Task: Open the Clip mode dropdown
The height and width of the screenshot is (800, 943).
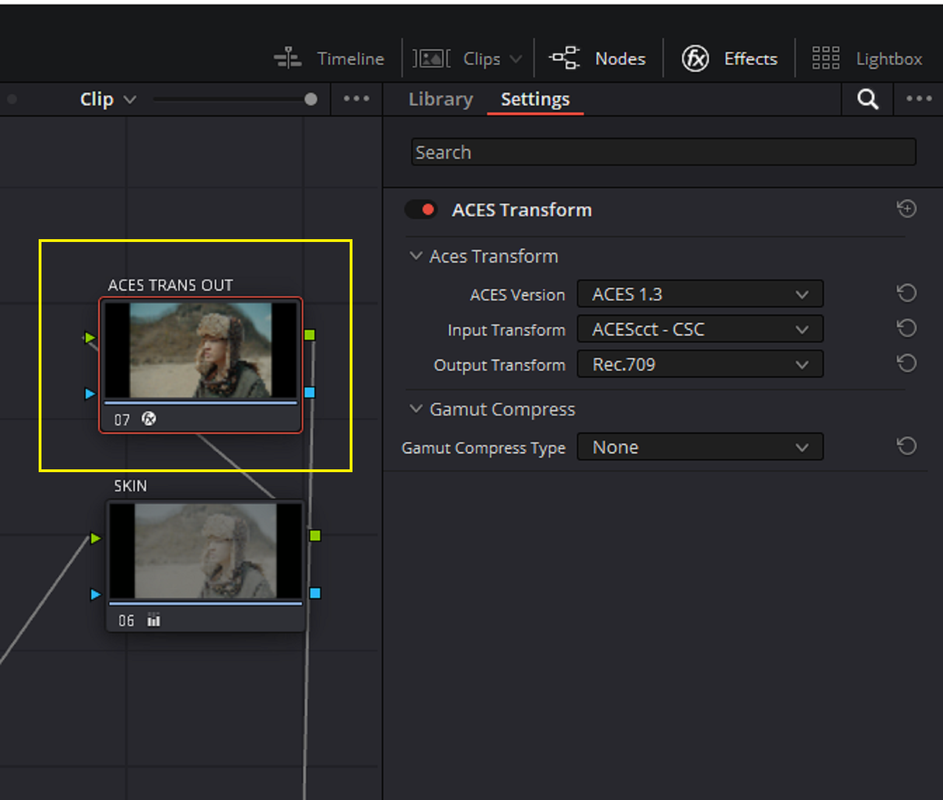Action: coord(108,99)
